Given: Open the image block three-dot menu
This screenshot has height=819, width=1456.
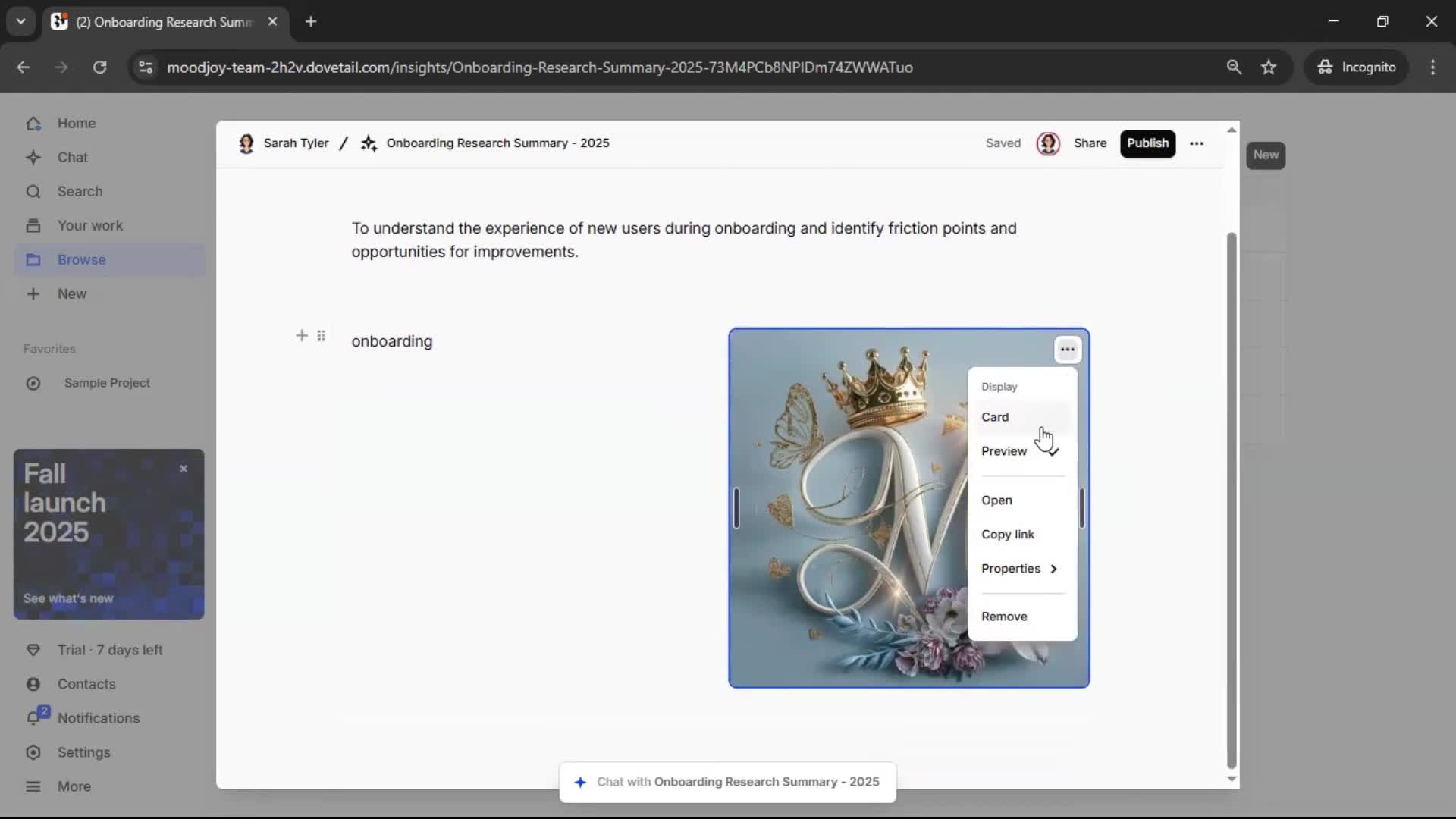Looking at the screenshot, I should (x=1067, y=350).
